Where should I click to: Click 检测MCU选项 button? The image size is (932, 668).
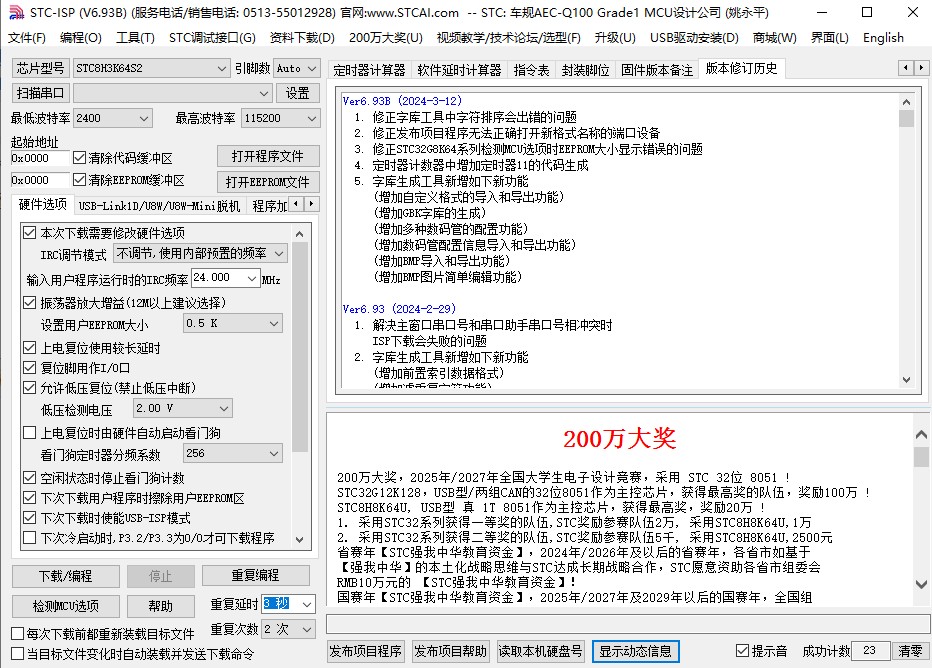[x=65, y=606]
